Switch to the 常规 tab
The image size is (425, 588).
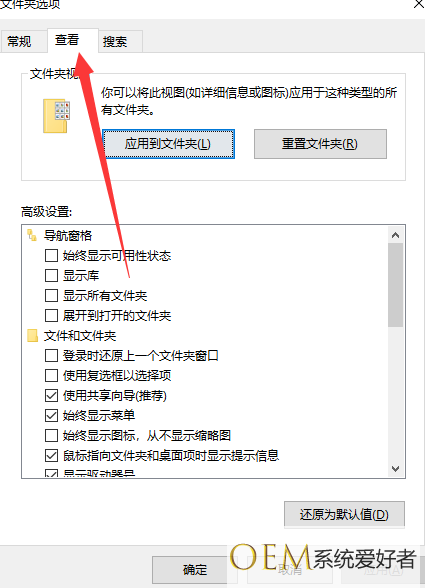[20, 41]
